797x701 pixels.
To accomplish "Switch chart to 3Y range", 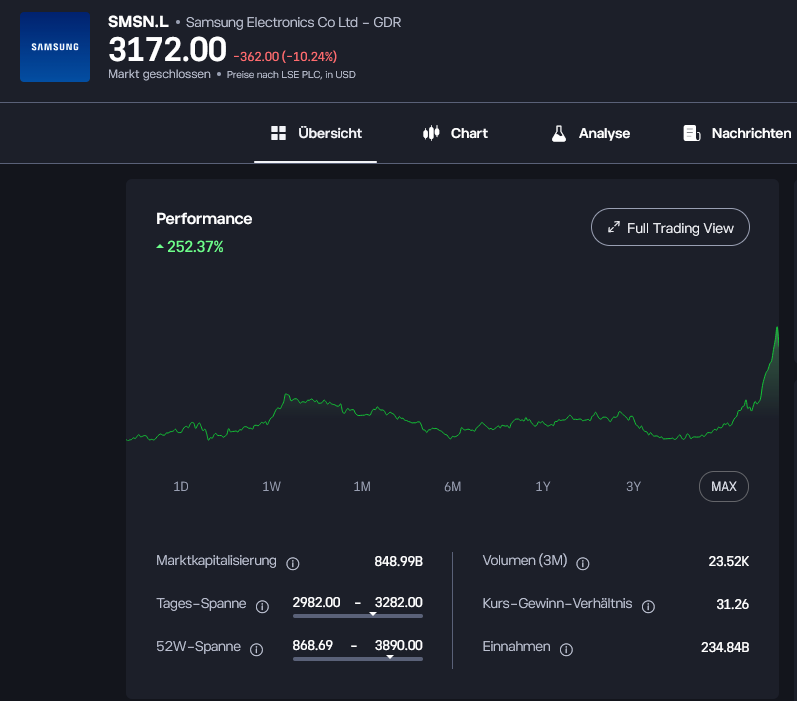I will 633,486.
